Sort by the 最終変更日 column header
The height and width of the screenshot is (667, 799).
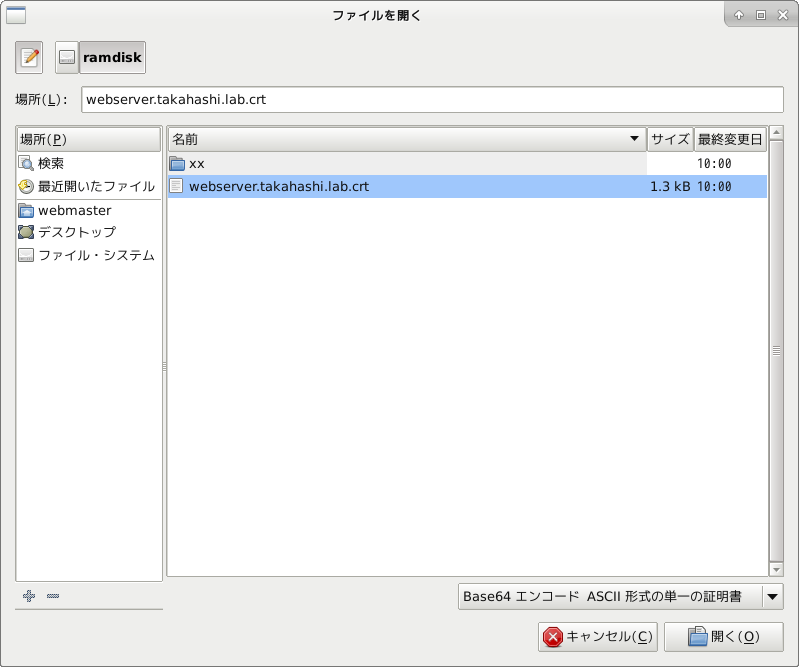click(x=730, y=139)
